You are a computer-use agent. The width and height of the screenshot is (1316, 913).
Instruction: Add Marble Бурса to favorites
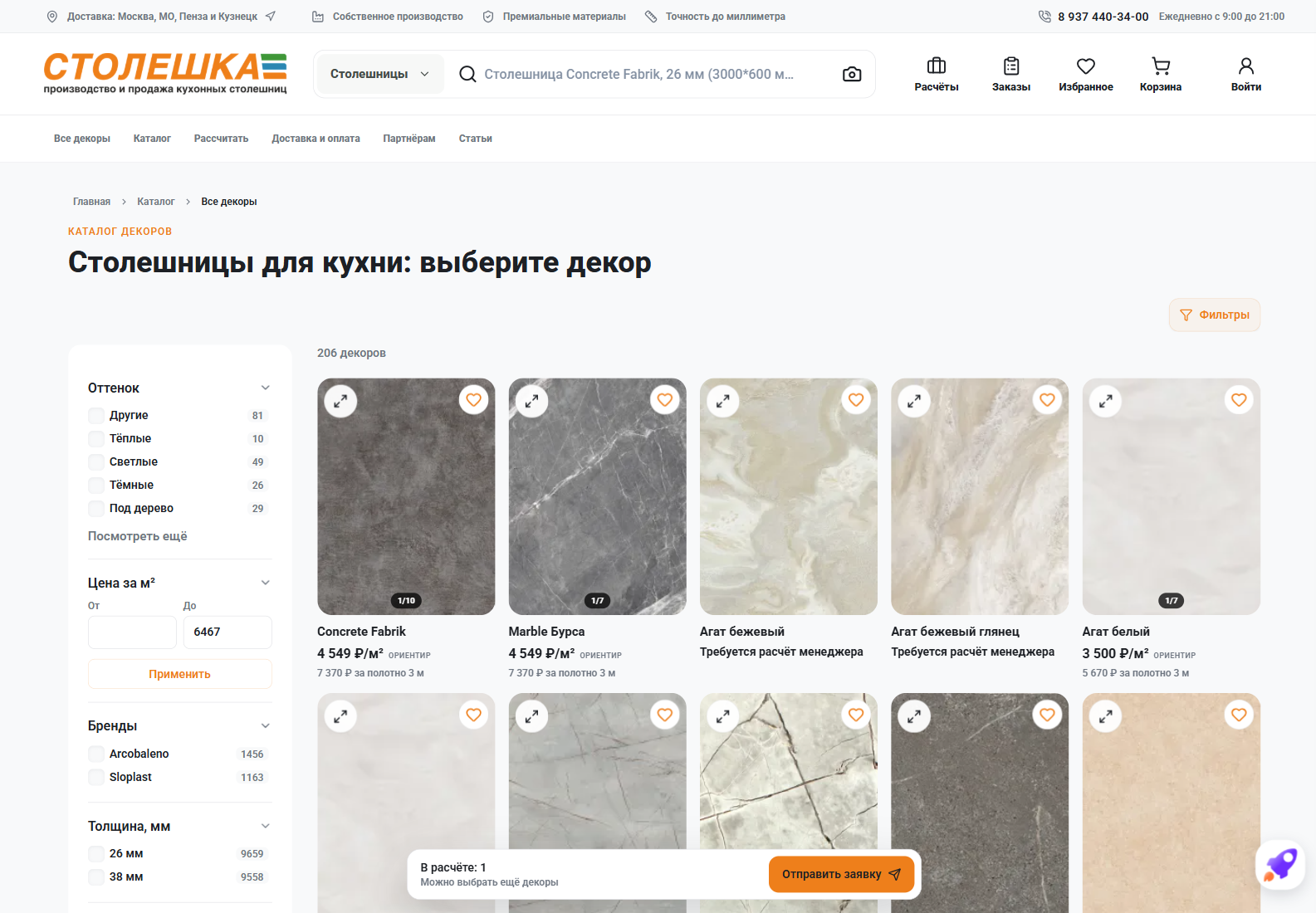664,400
